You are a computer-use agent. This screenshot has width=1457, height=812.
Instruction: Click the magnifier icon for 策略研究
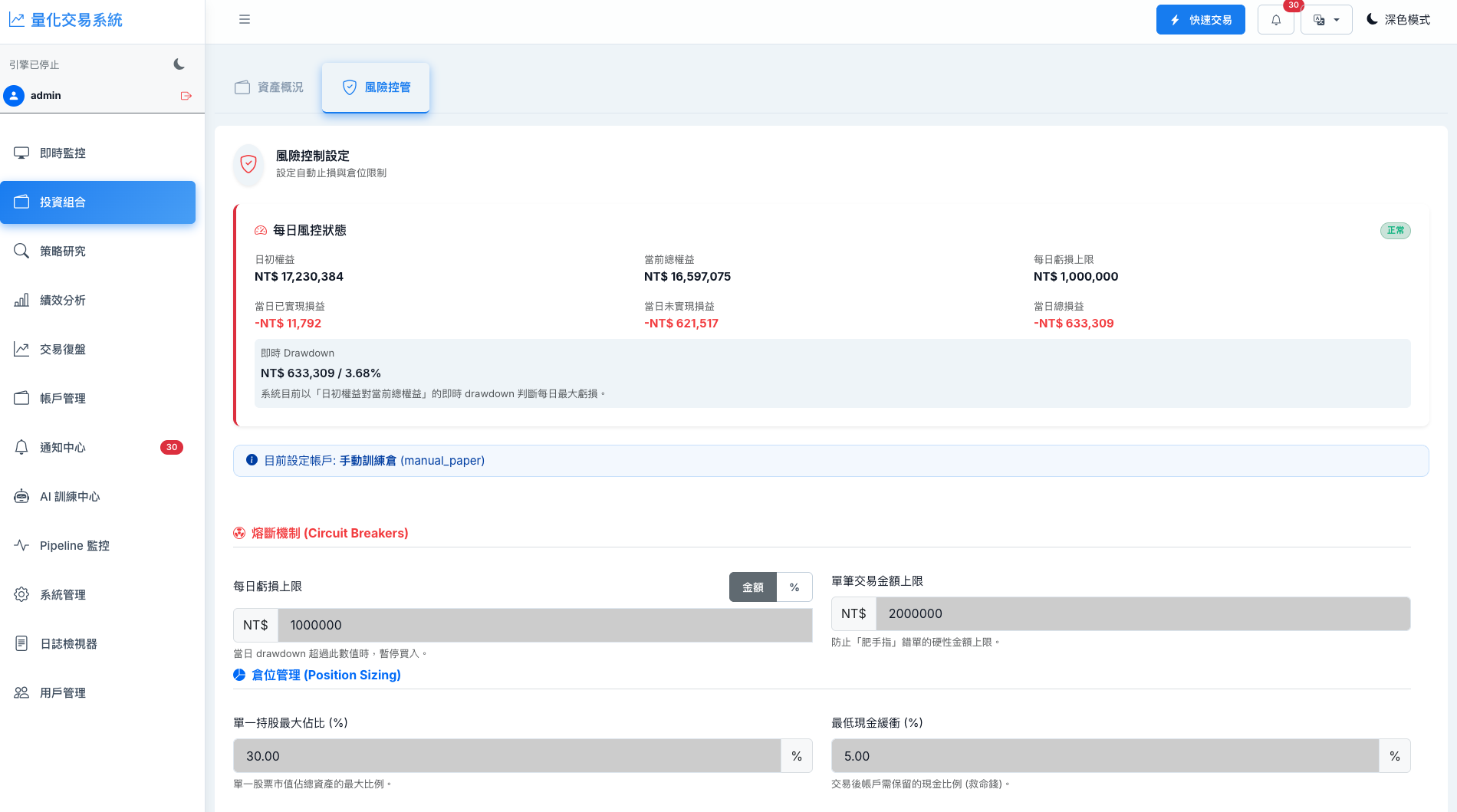click(21, 251)
